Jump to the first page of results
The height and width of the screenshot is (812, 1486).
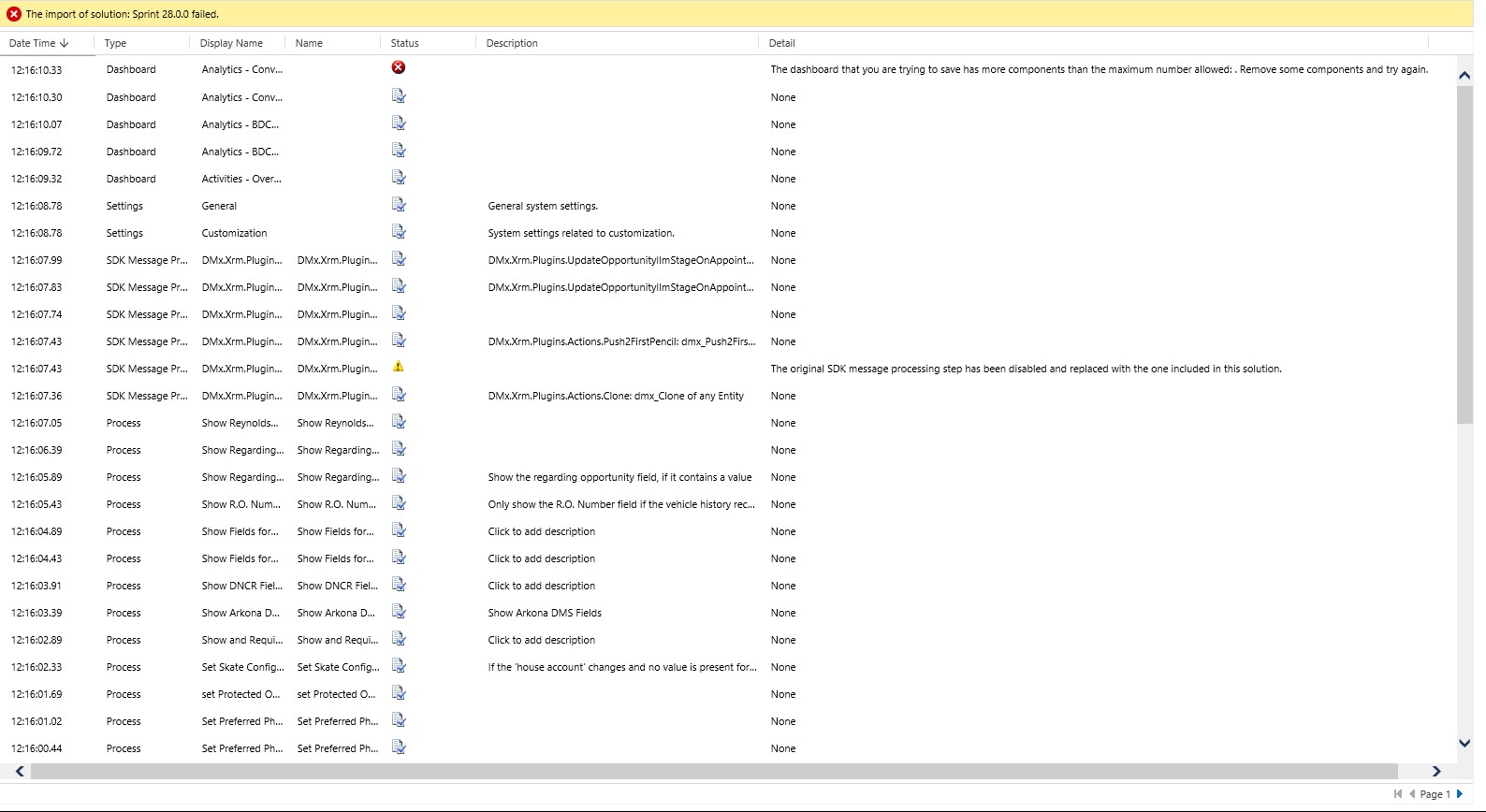[x=1398, y=794]
